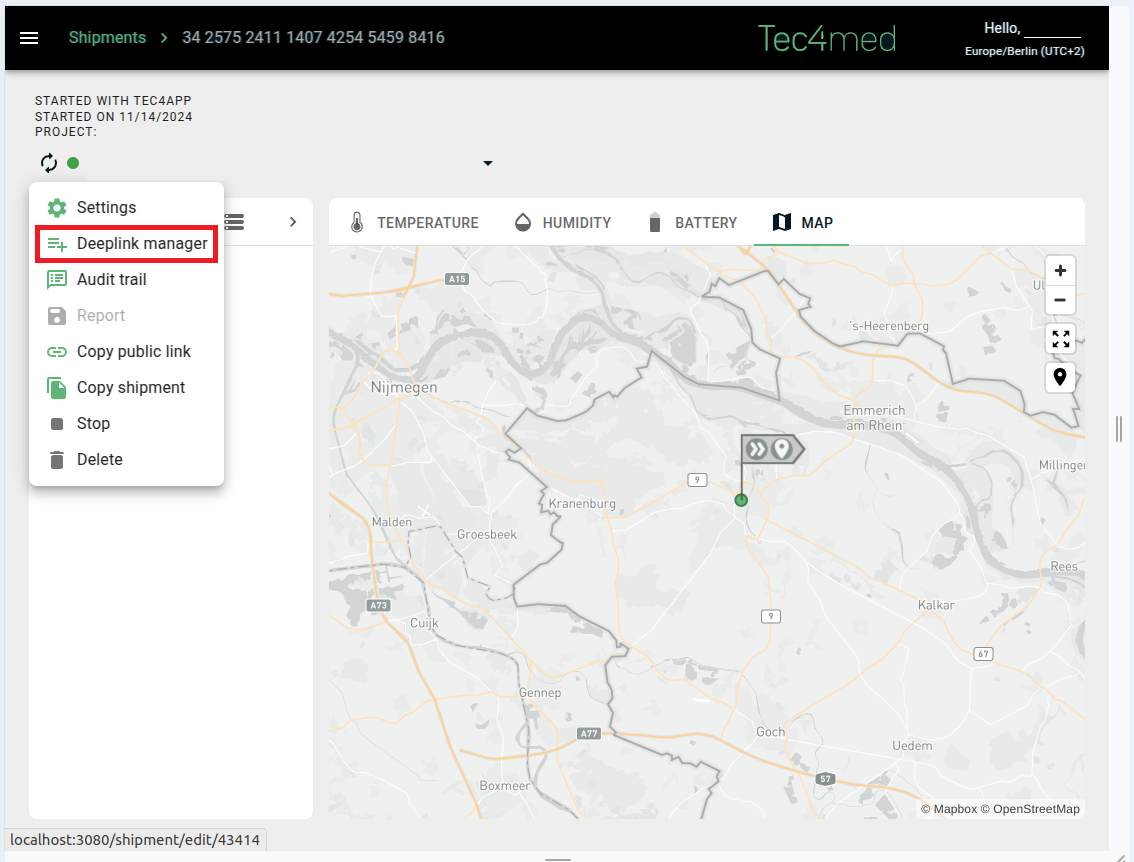Switch to the Temperature tab
This screenshot has width=1134, height=862.
tap(414, 223)
